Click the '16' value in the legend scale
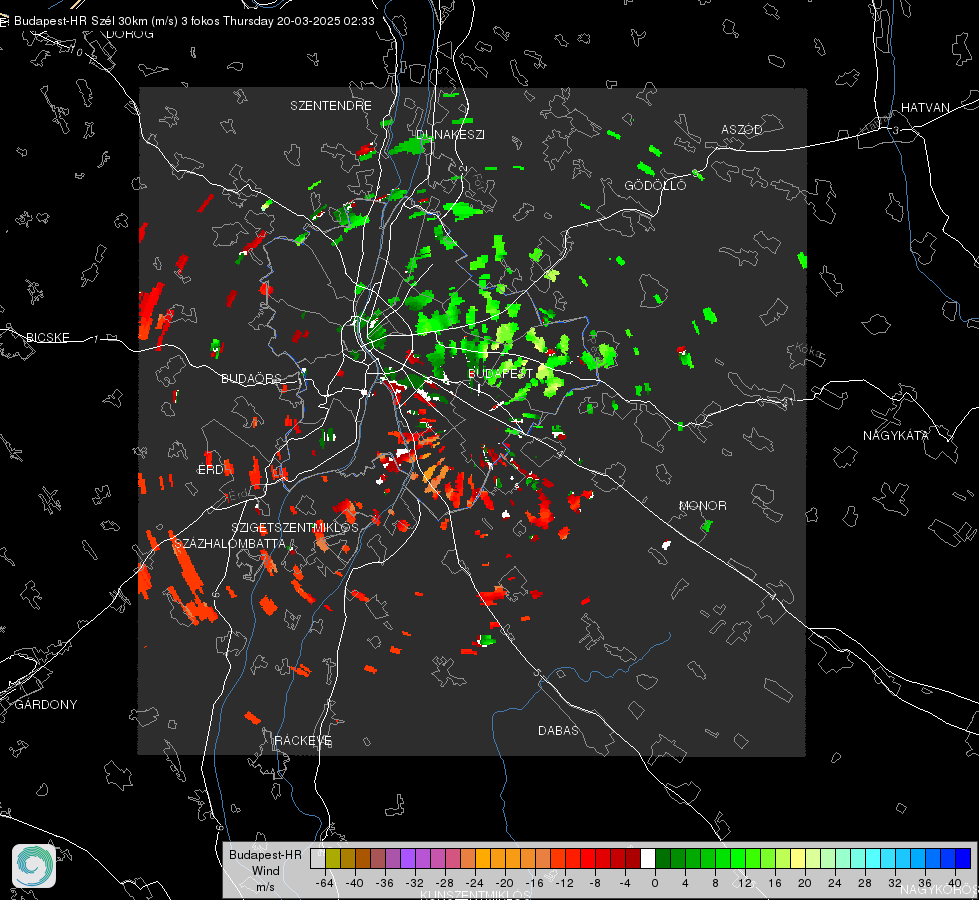The height and width of the screenshot is (900, 979). (x=775, y=883)
